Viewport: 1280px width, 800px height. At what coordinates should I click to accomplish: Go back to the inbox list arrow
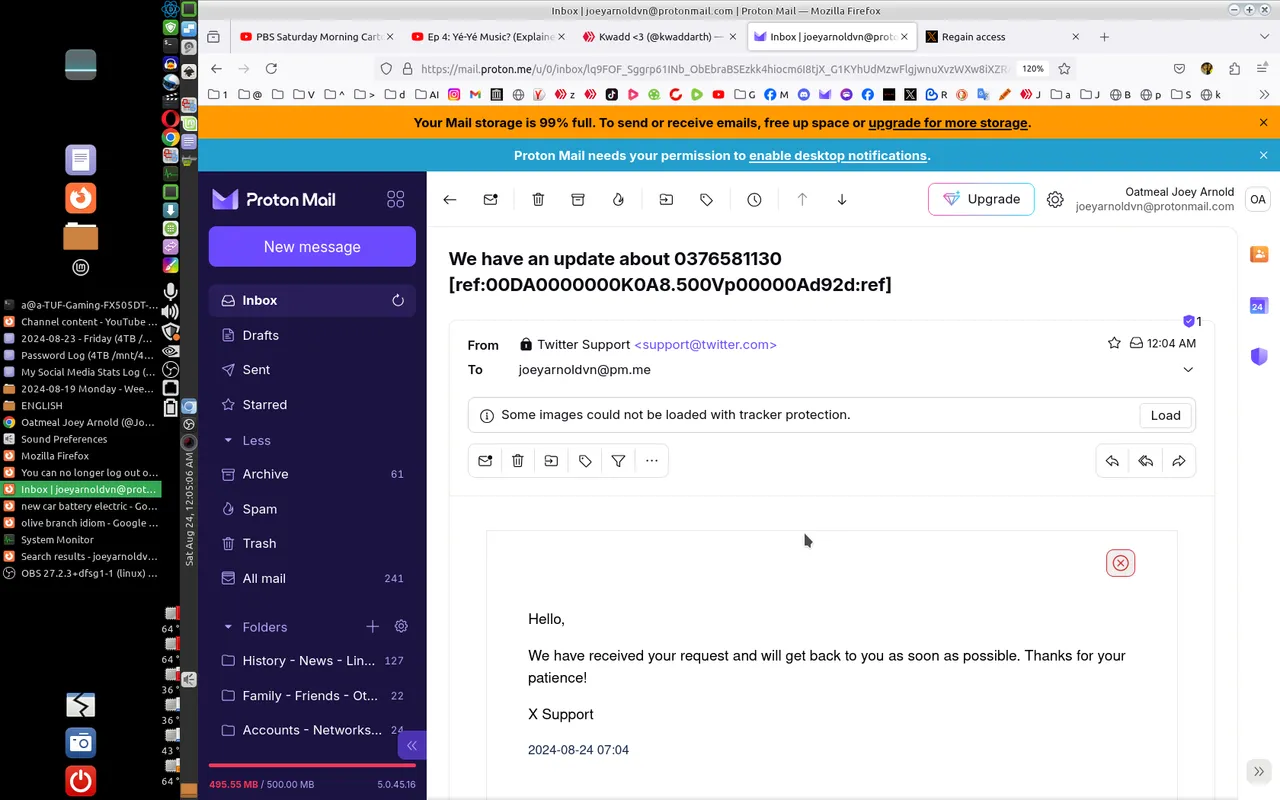point(450,199)
